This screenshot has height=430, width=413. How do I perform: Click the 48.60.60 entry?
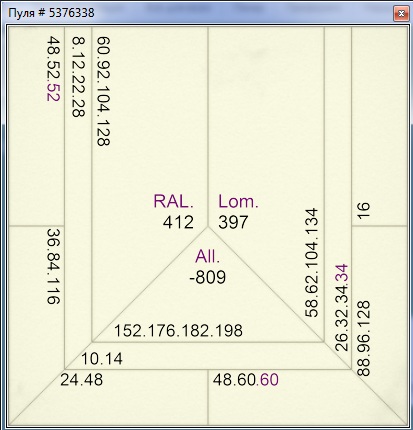point(246,380)
